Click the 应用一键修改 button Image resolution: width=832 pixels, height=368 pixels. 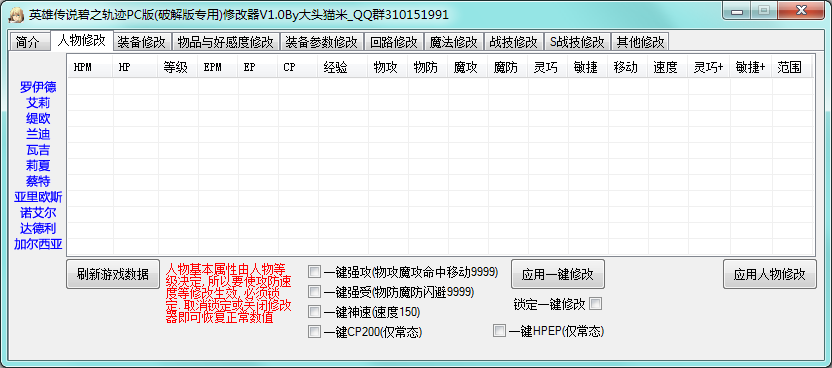tap(558, 274)
